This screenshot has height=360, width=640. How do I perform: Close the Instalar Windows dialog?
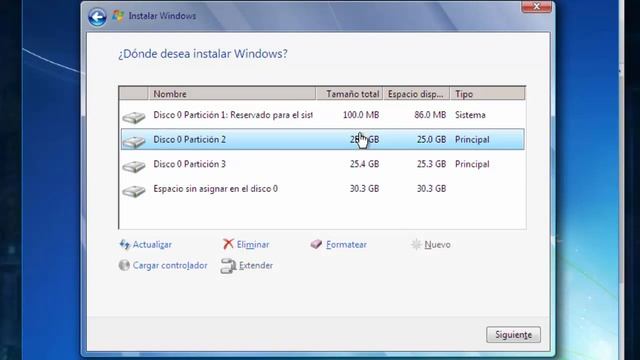coord(536,7)
